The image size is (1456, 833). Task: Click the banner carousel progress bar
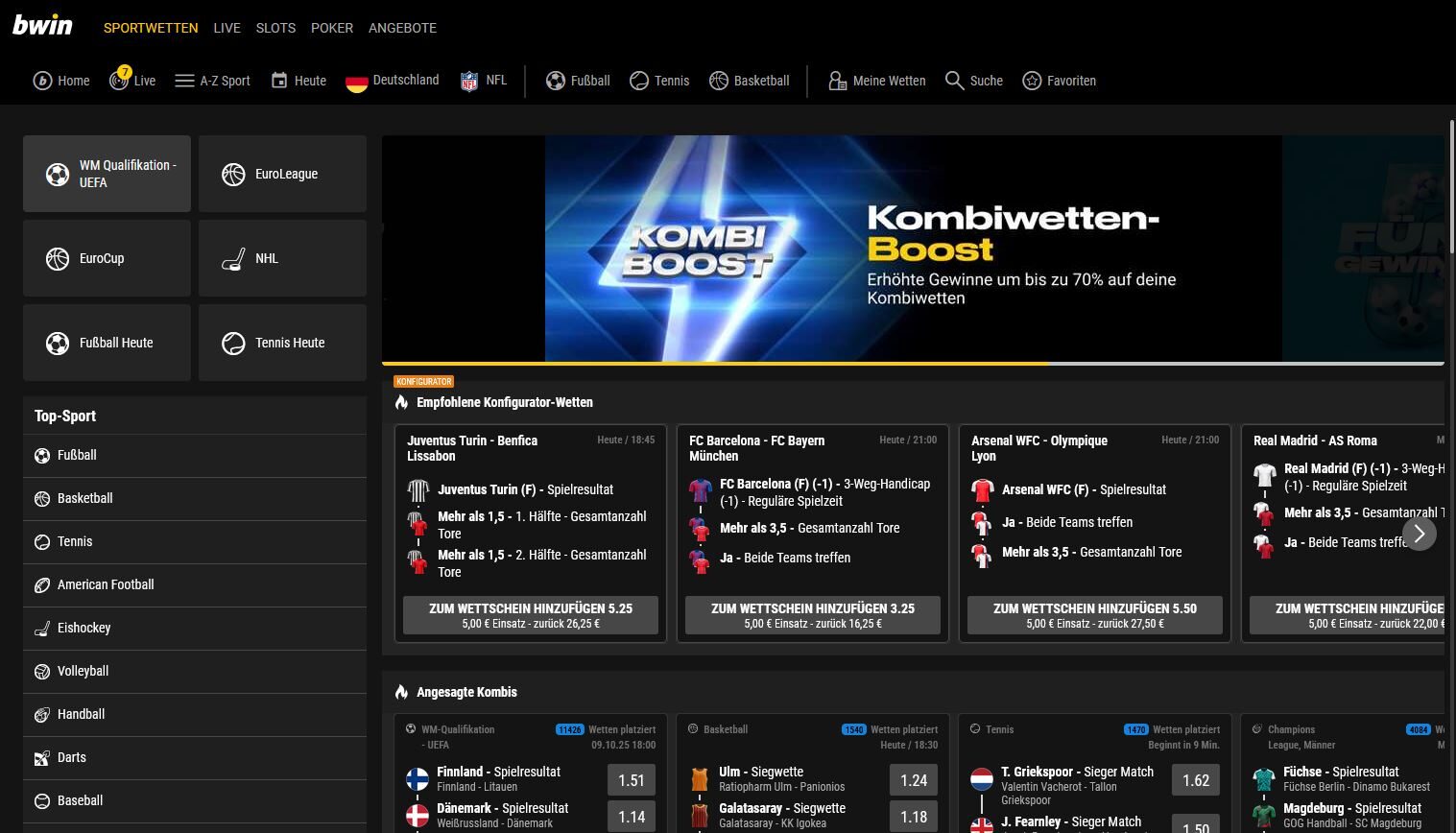point(912,364)
